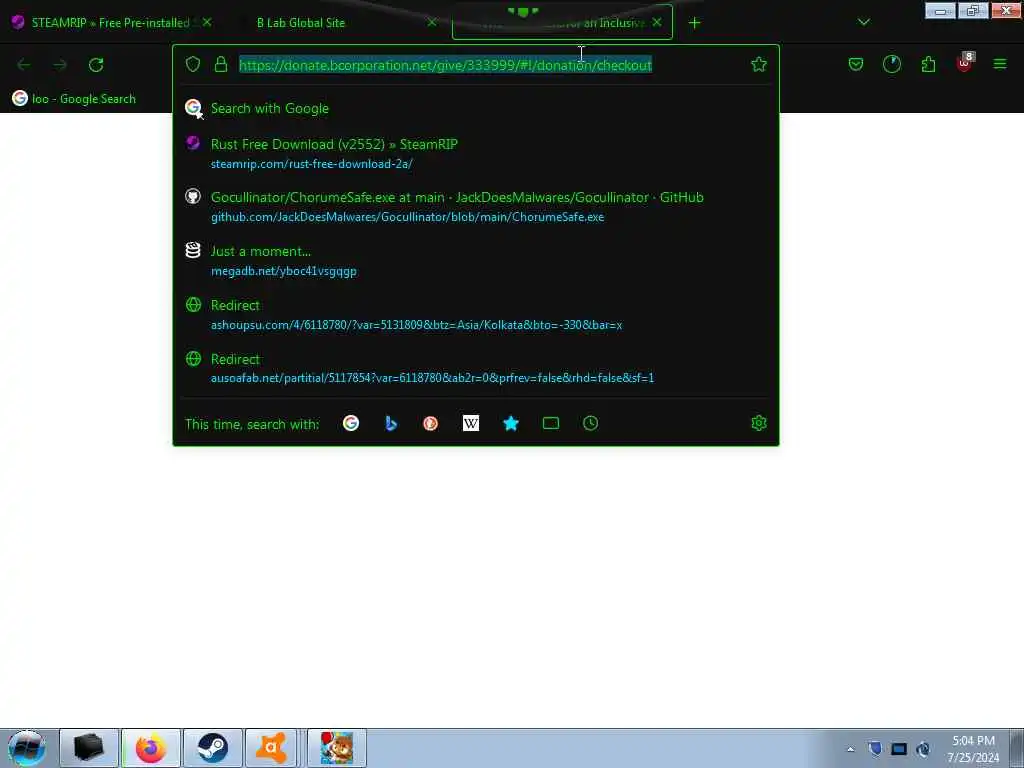This screenshot has width=1024, height=768.
Task: Open Redirect ausoafab.net suggestion
Action: [475, 368]
